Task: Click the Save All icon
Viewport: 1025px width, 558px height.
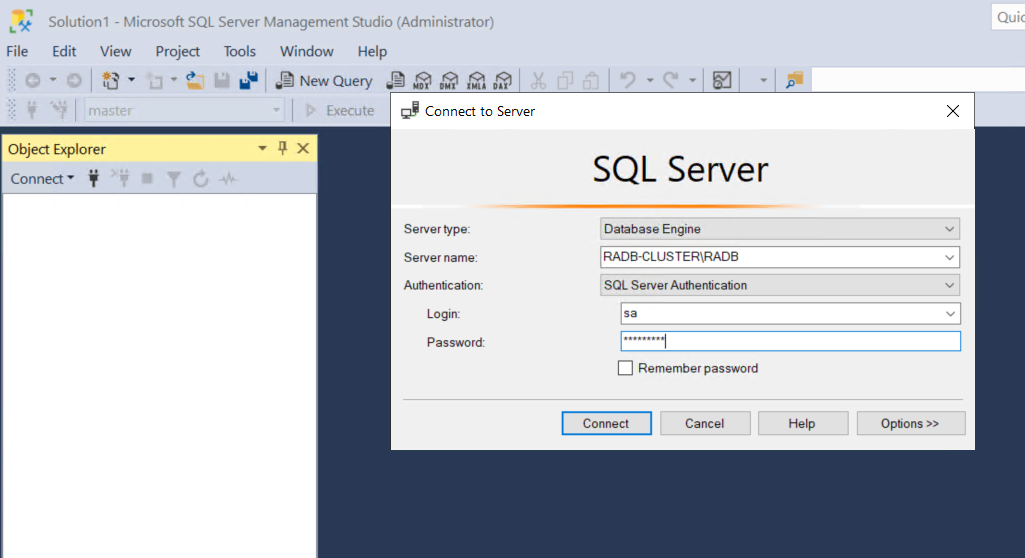Action: coord(248,80)
